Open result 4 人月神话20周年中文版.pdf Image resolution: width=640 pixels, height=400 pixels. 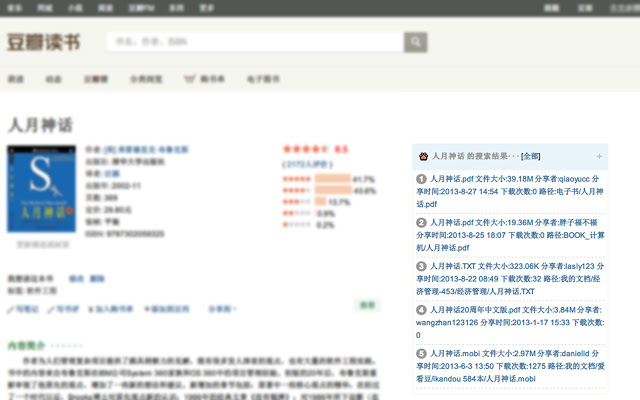pos(510,322)
